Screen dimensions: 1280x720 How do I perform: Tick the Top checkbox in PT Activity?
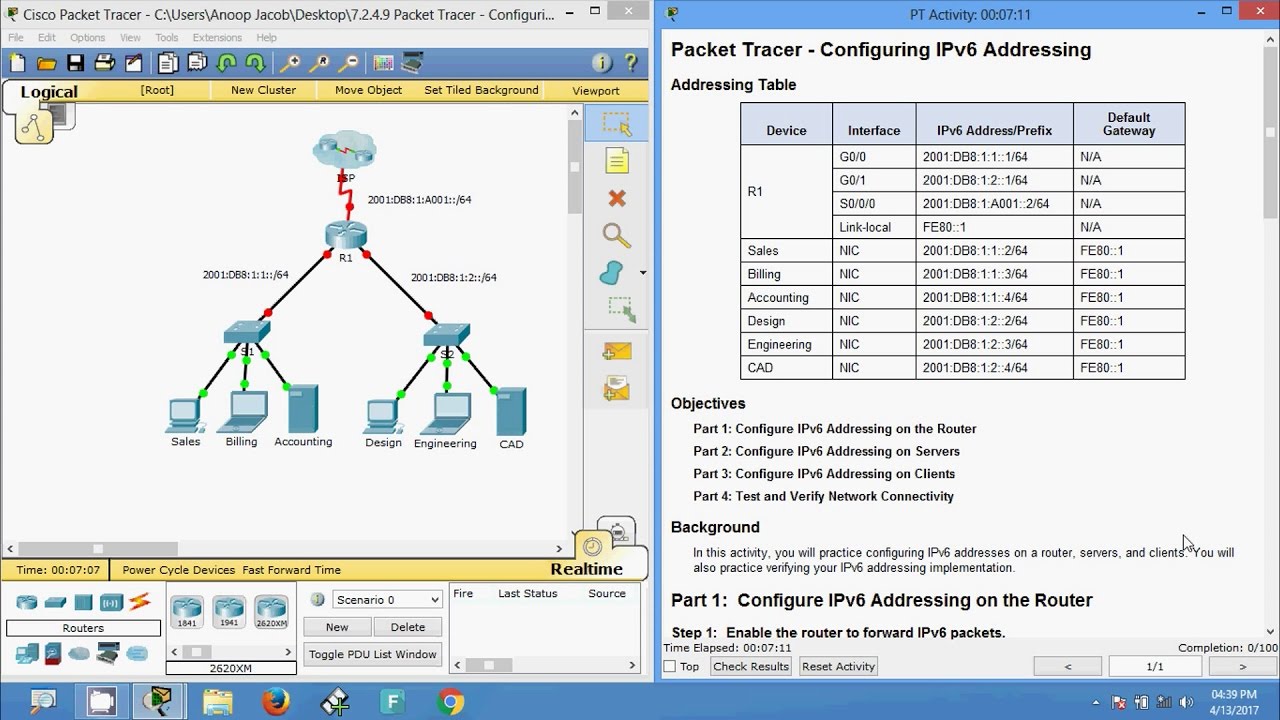click(x=670, y=666)
